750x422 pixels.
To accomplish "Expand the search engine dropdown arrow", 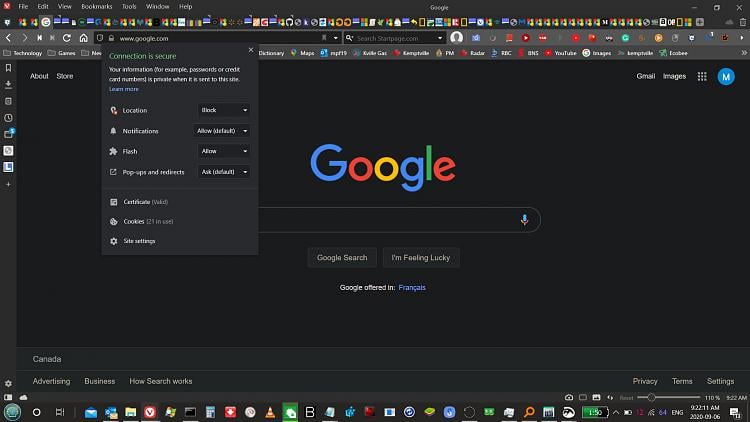I will [440, 38].
